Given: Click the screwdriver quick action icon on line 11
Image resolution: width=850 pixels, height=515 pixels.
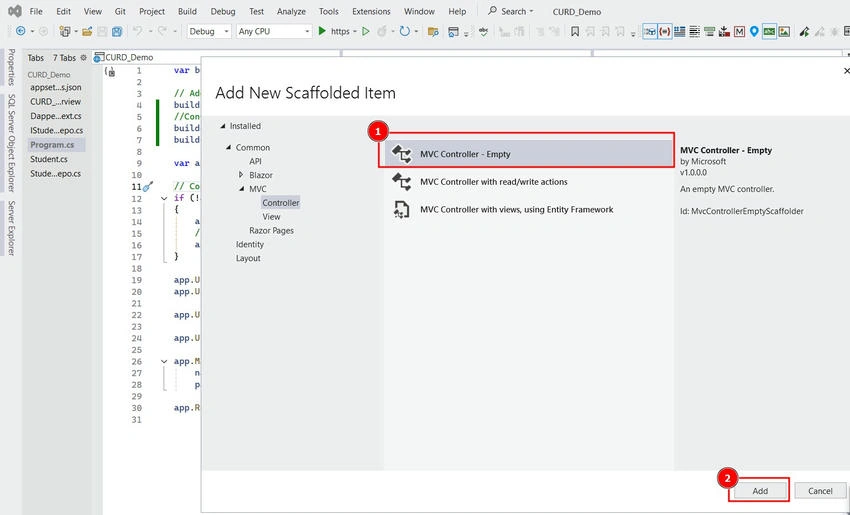Looking at the screenshot, I should (148, 186).
